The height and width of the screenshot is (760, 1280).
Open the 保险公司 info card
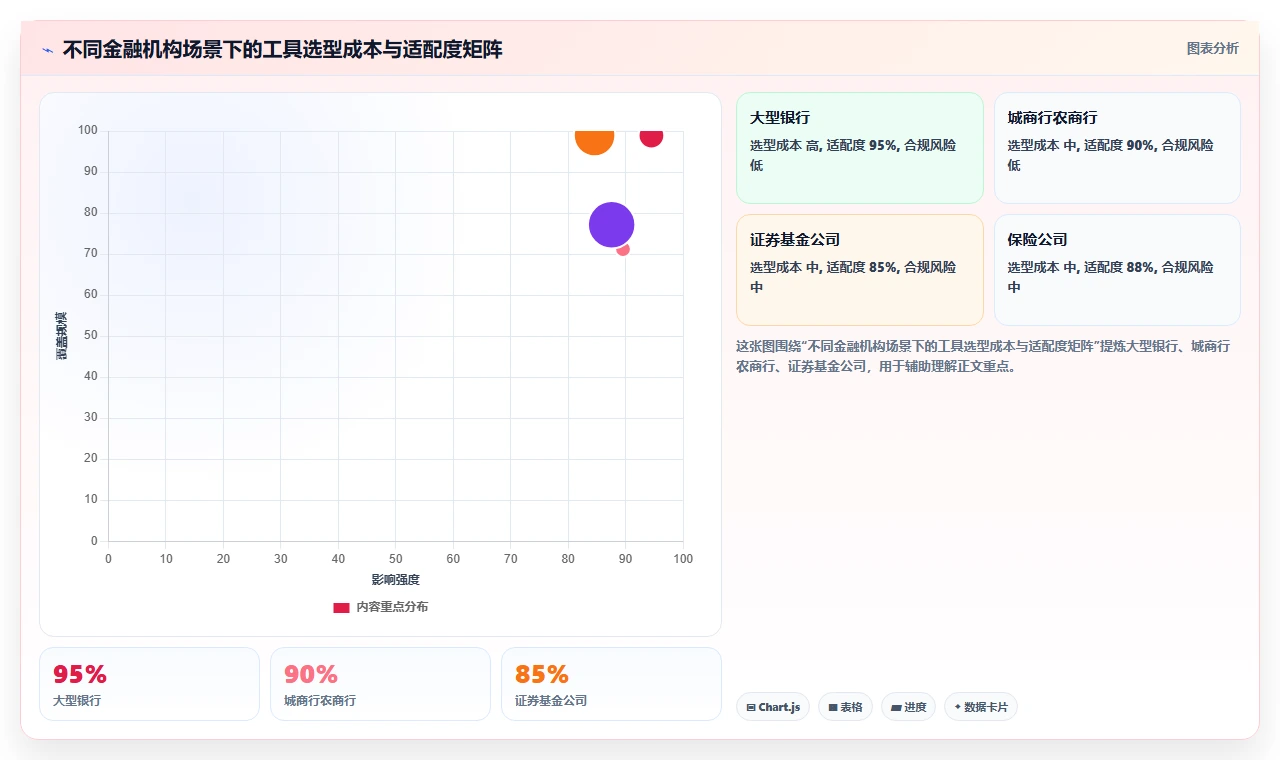(x=1117, y=270)
